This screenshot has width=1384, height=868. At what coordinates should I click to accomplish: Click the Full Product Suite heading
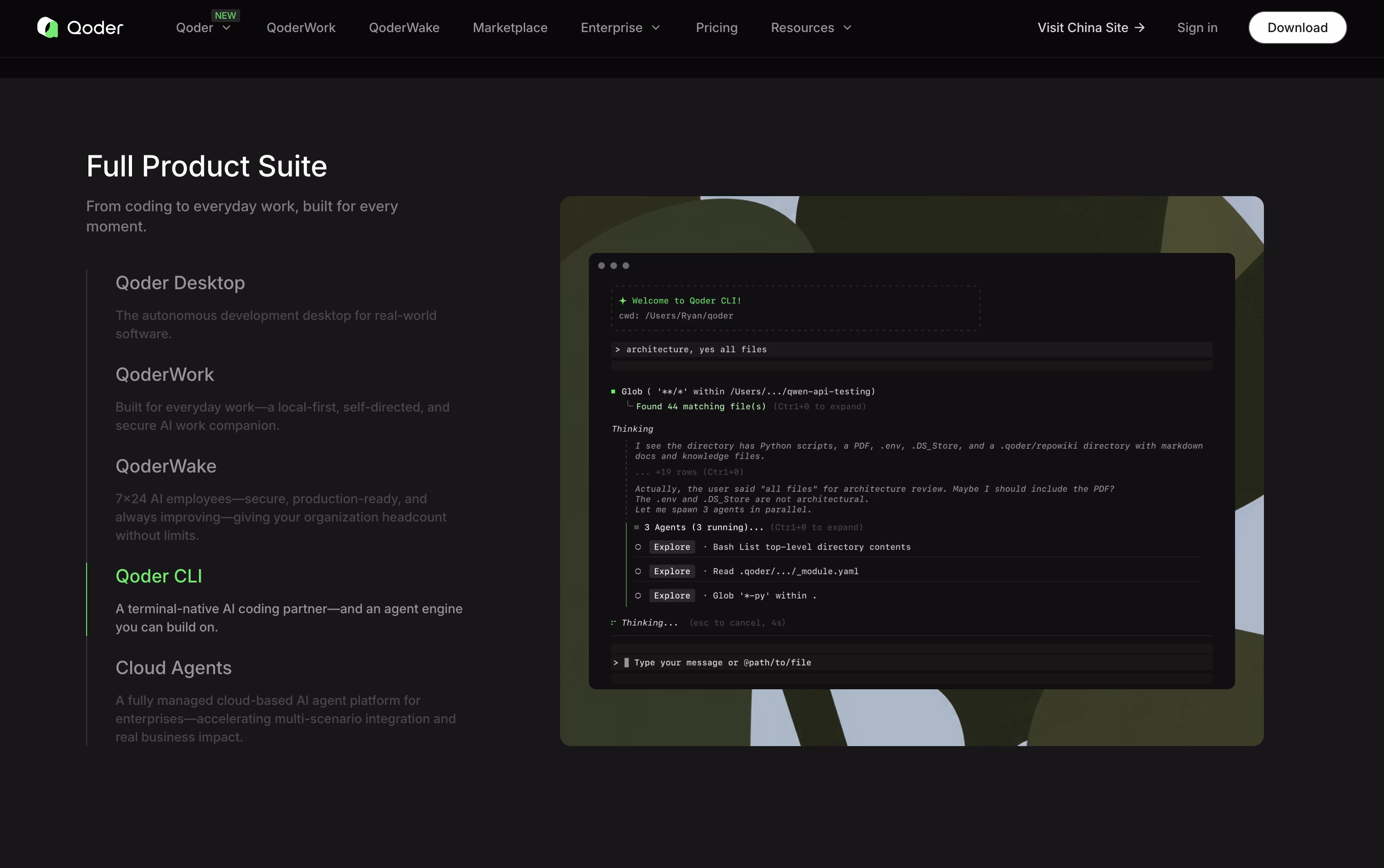coord(207,166)
